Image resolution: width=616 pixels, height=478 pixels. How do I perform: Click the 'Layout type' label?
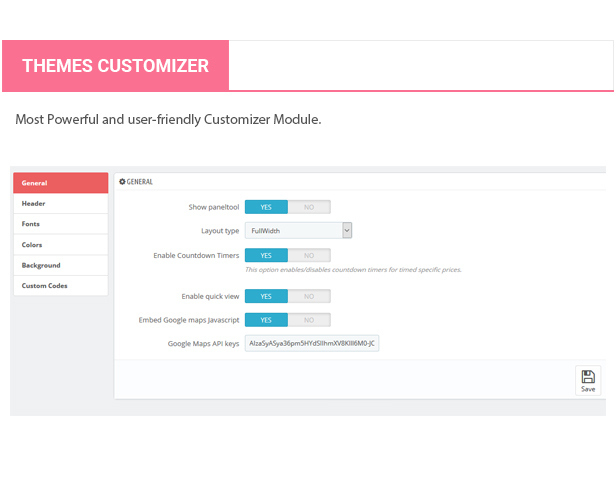tap(220, 231)
